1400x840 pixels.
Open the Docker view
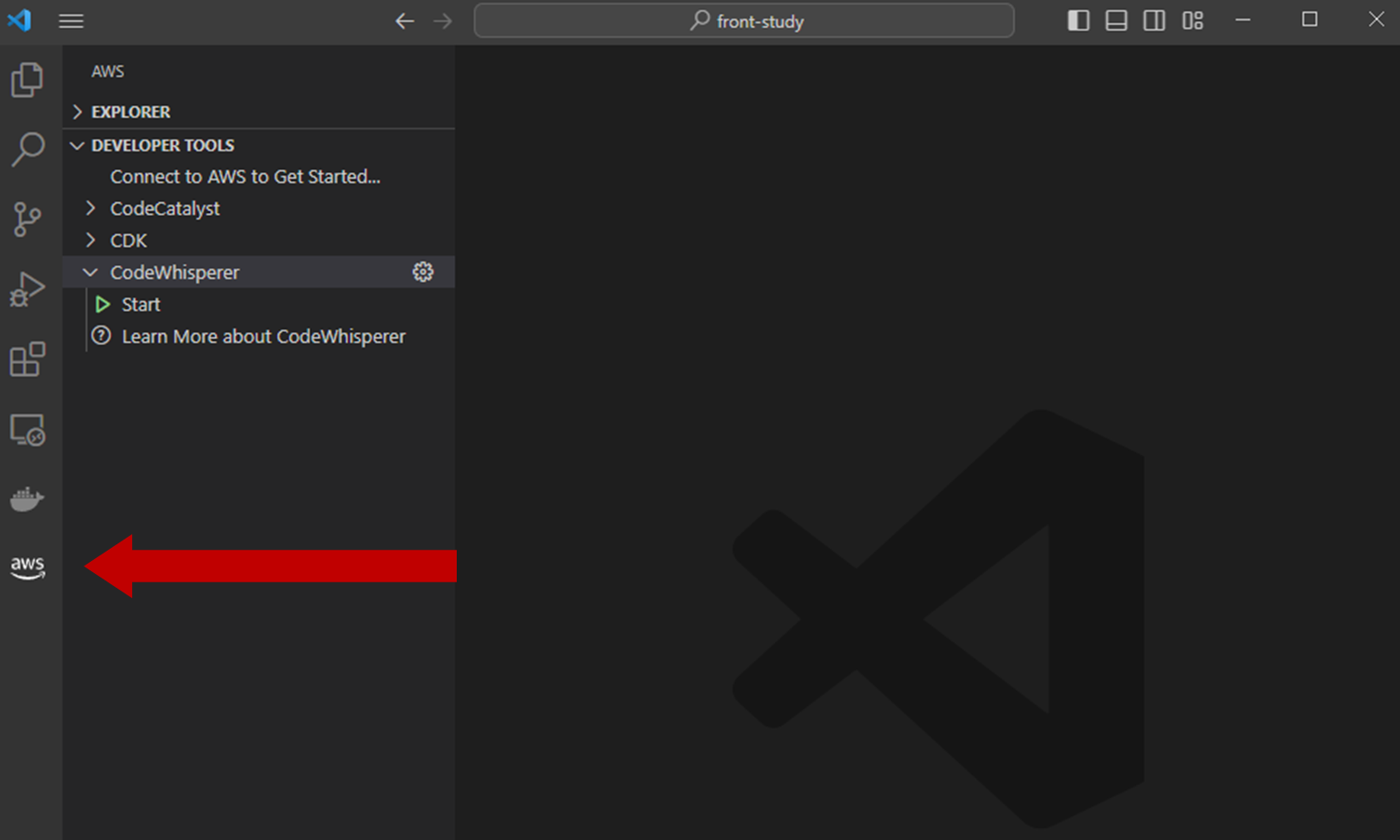coord(27,500)
